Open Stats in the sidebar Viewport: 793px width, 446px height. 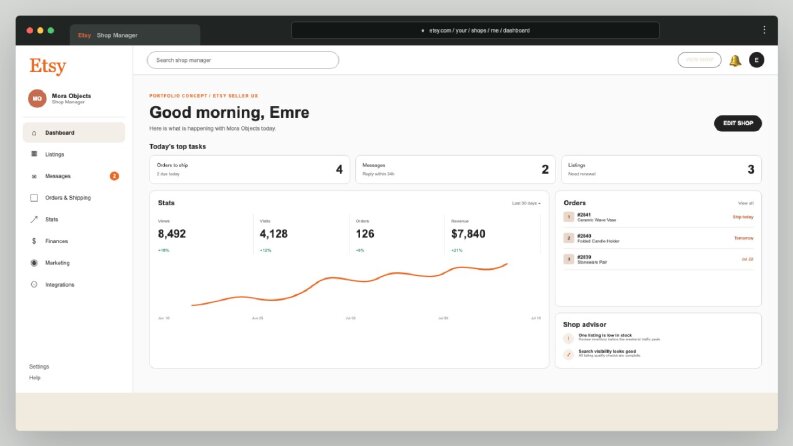click(x=74, y=219)
